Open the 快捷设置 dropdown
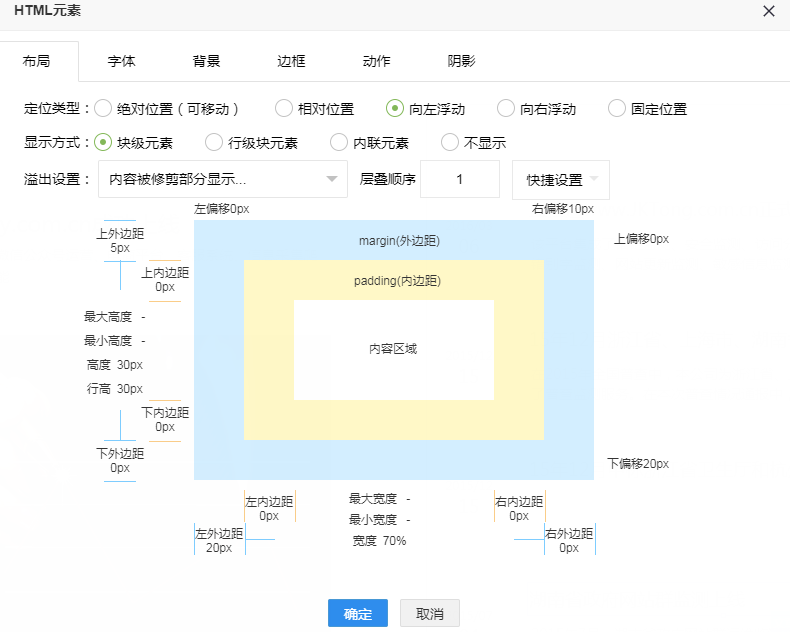The image size is (790, 632). (560, 180)
